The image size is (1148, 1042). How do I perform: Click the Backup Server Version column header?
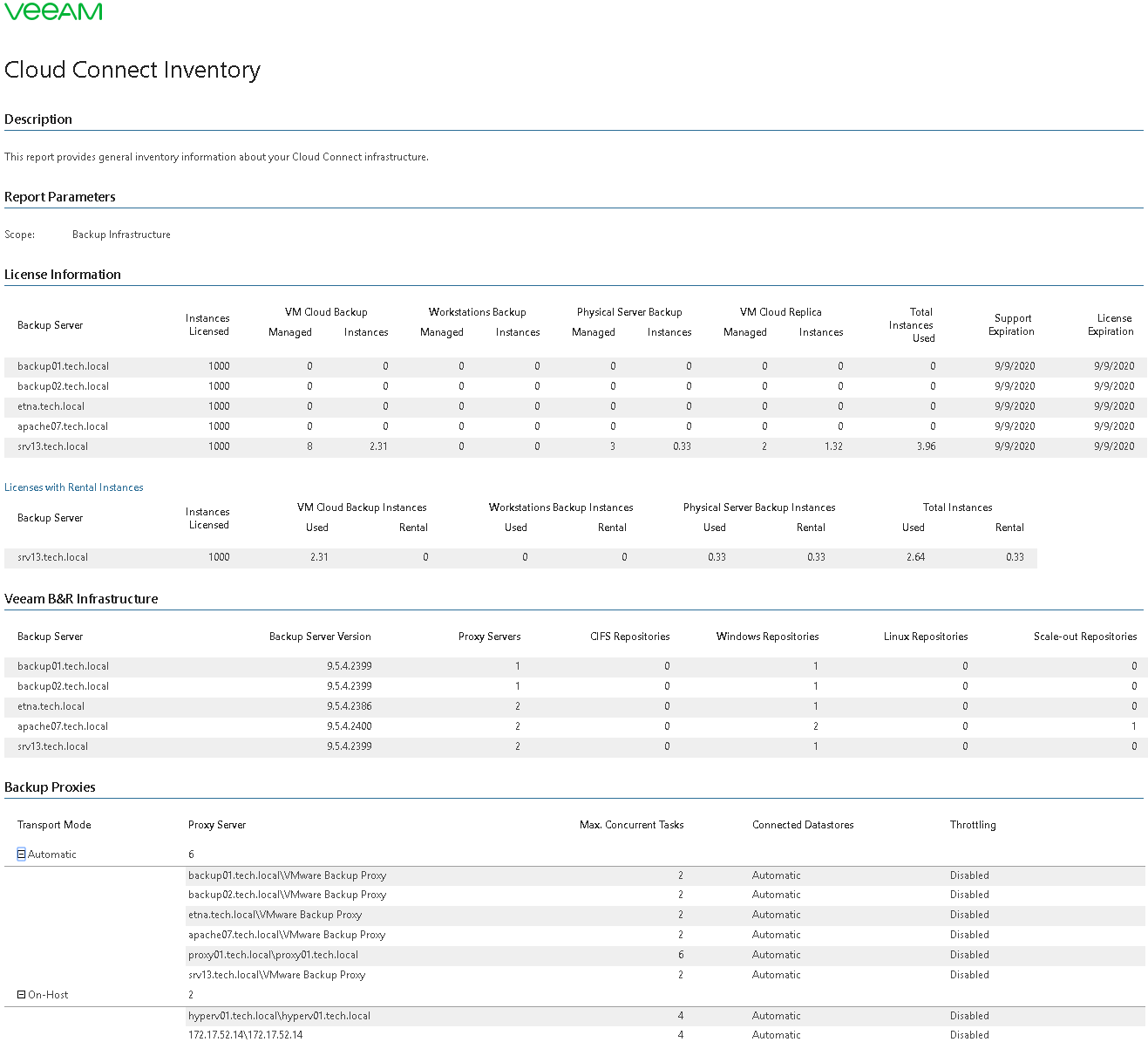pos(320,637)
